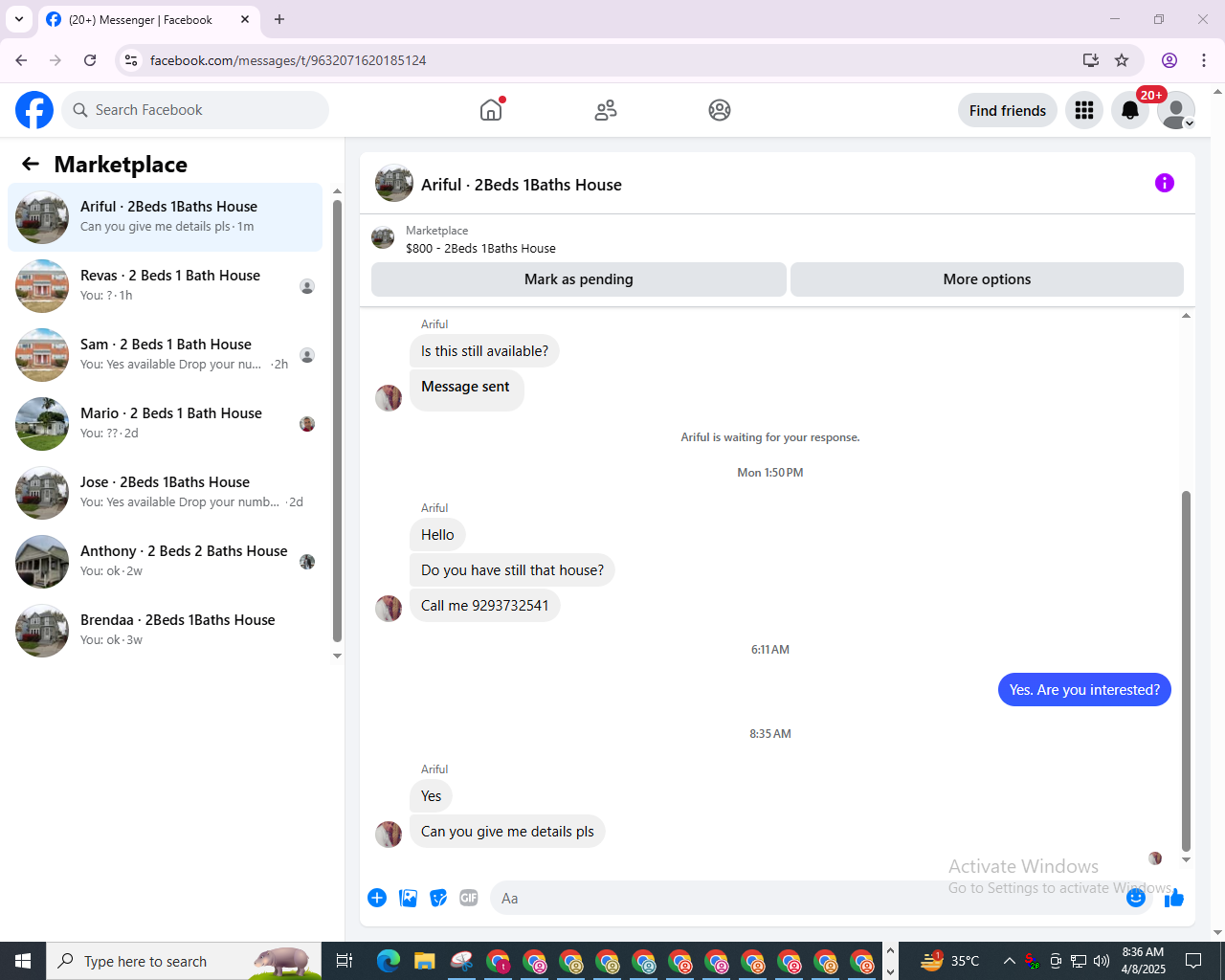Screen dimensions: 1225x980
Task: Go to Home feed icon
Action: point(491,110)
